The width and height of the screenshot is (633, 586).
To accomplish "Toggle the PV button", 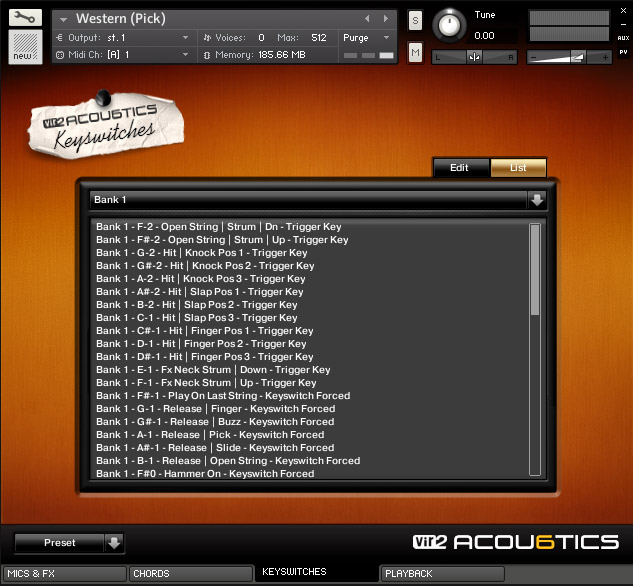I will click(x=623, y=51).
